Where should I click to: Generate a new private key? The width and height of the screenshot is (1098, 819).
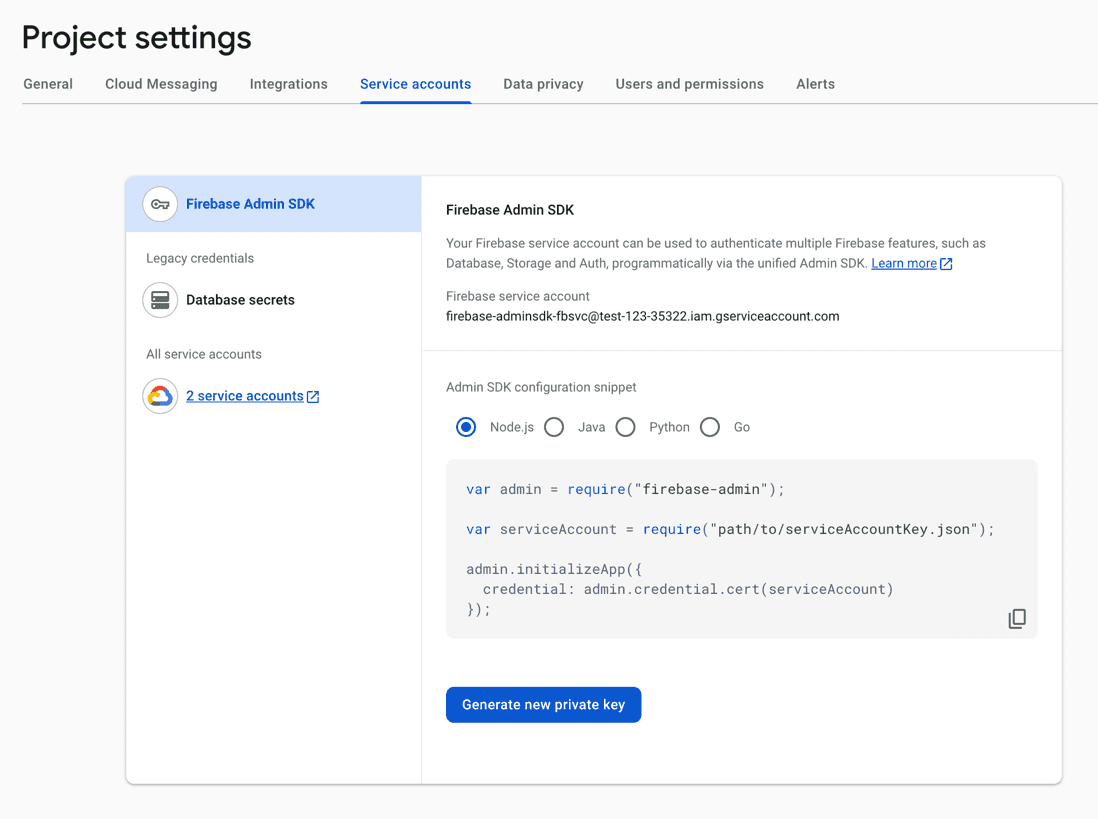pos(543,704)
